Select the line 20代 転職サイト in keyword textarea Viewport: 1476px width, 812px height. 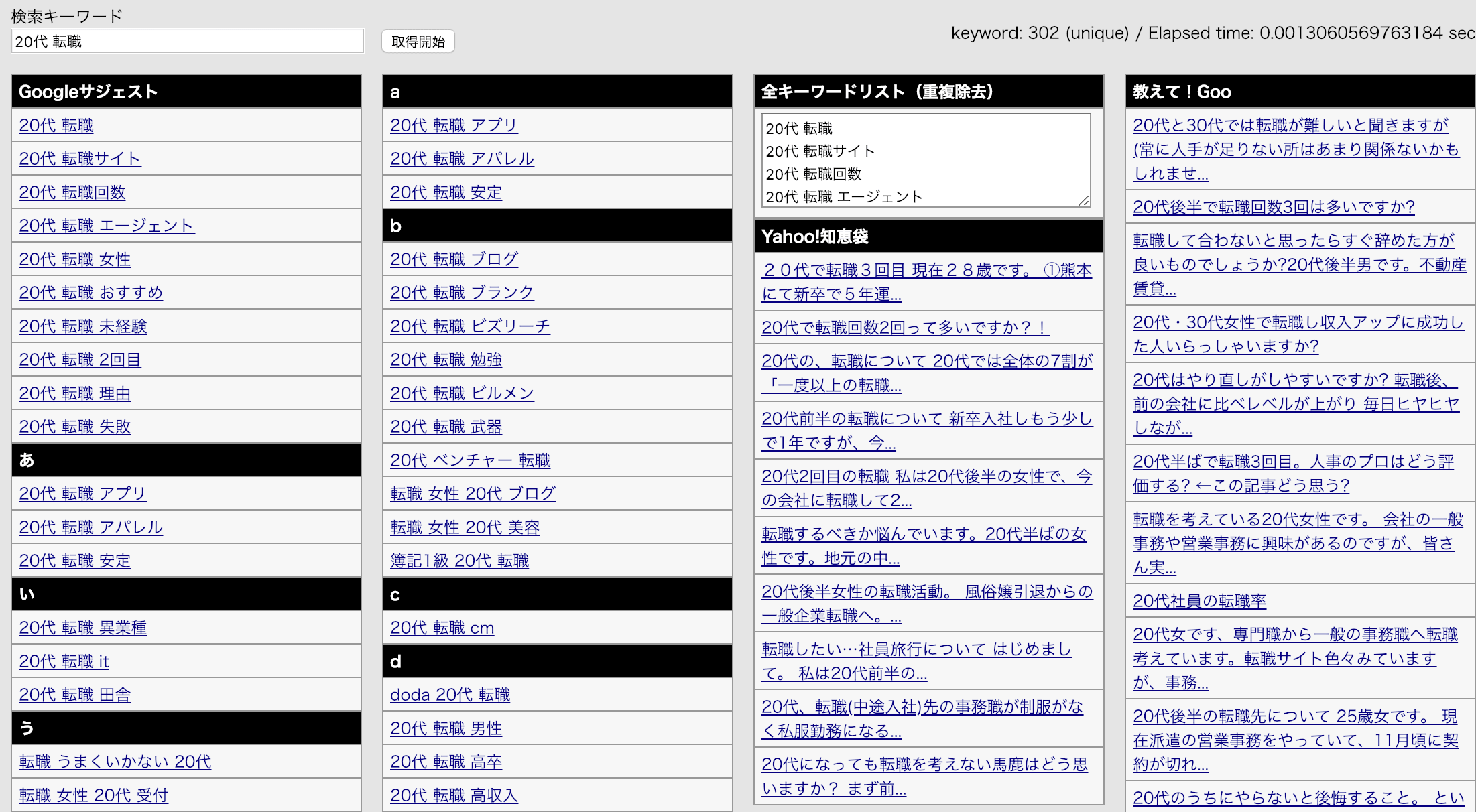(x=820, y=151)
